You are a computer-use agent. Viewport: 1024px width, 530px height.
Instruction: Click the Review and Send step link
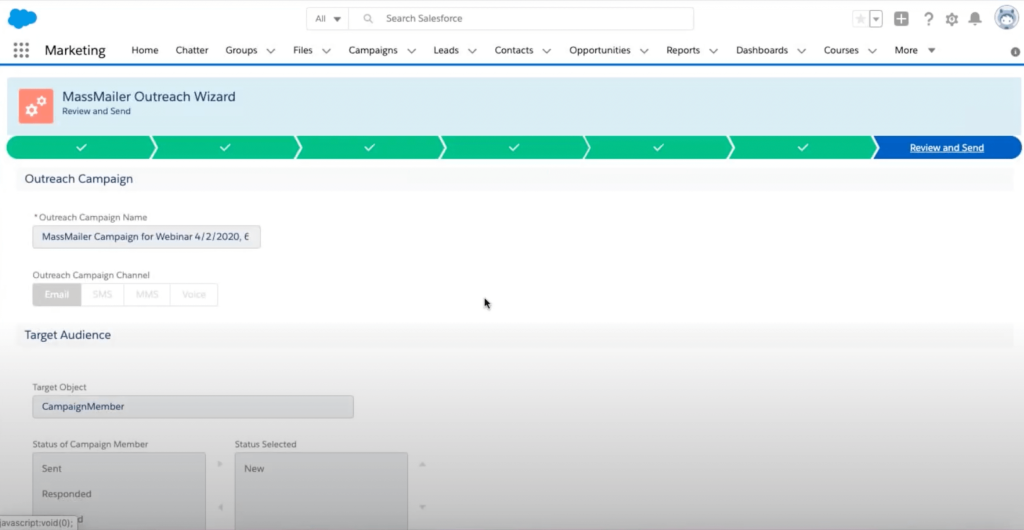946,148
